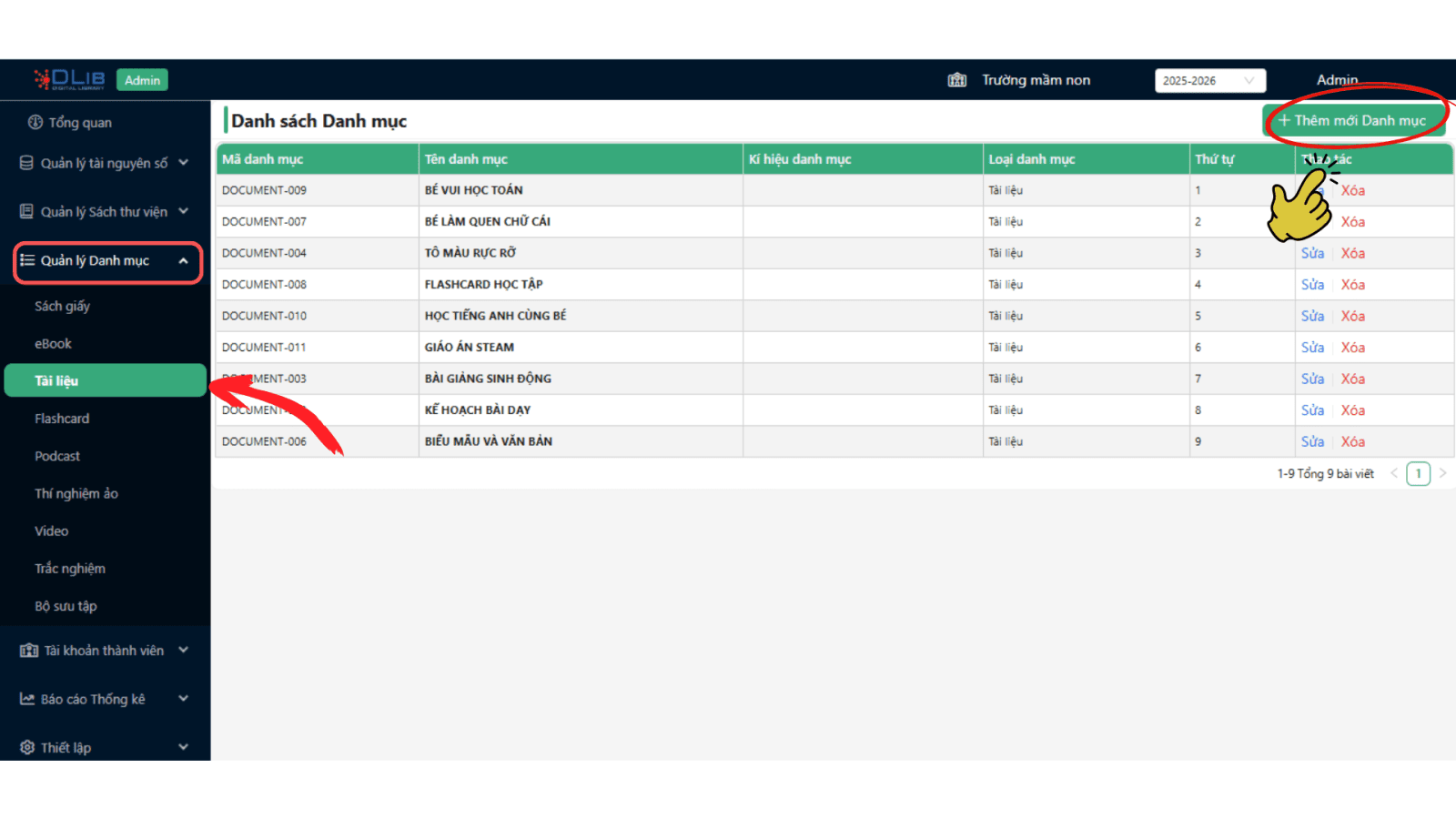
Task: Click the Báo cáo Thống kê chart icon
Action: click(27, 699)
